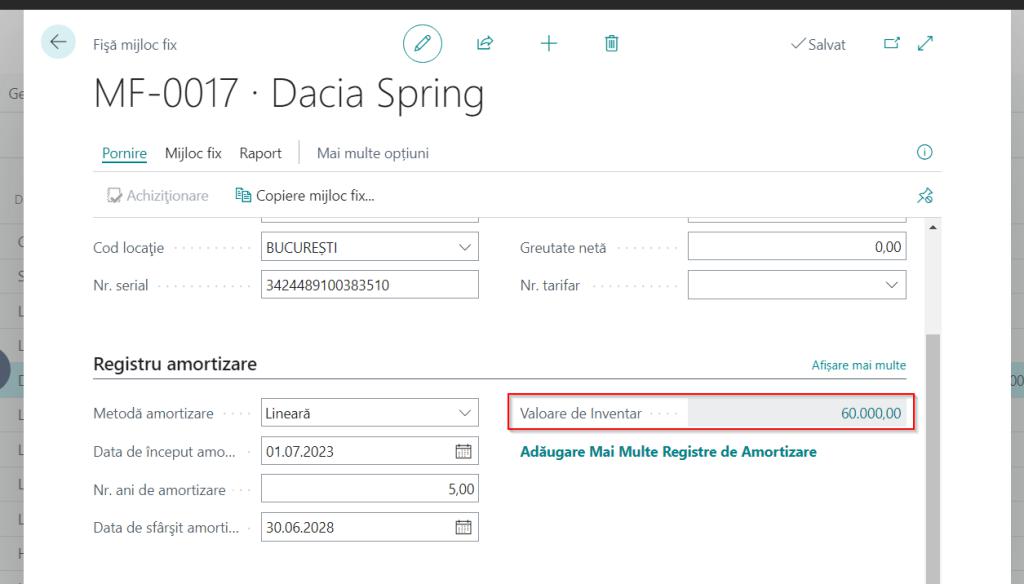Click the share icon
The image size is (1024, 584).
485,43
